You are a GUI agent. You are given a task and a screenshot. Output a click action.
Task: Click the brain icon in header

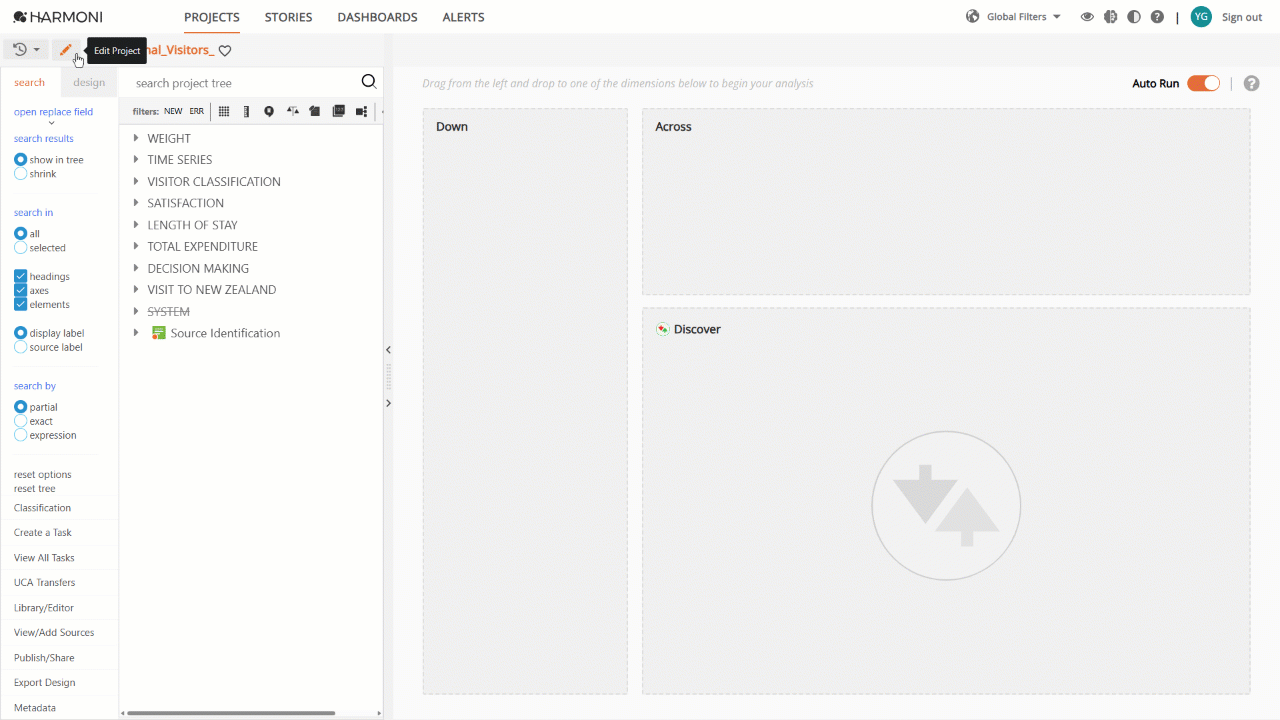[1111, 17]
